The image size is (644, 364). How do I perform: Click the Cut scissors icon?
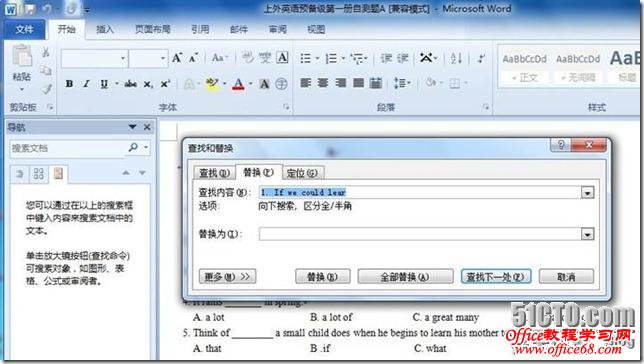click(45, 52)
